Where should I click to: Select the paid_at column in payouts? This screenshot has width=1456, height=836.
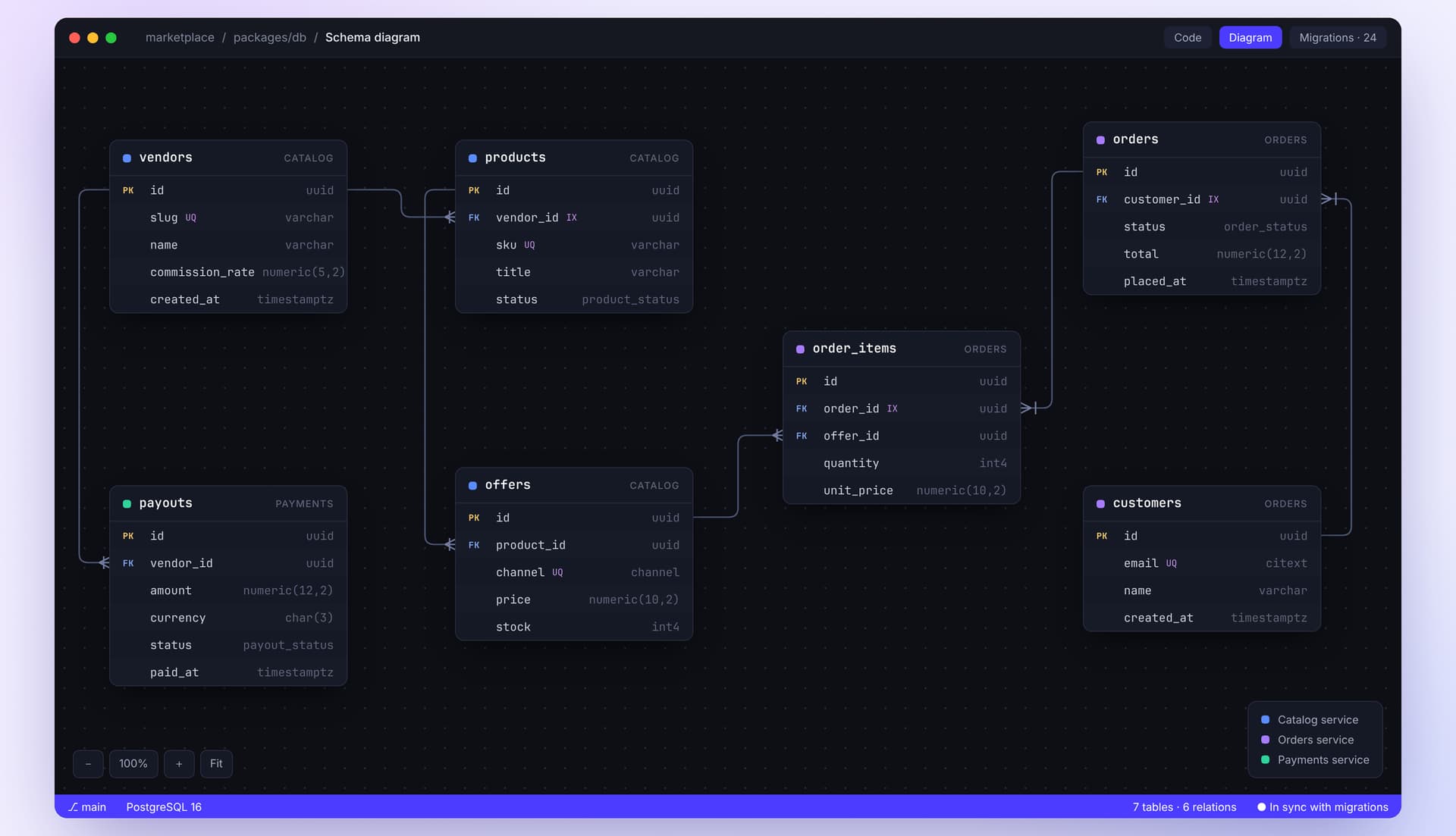click(228, 672)
